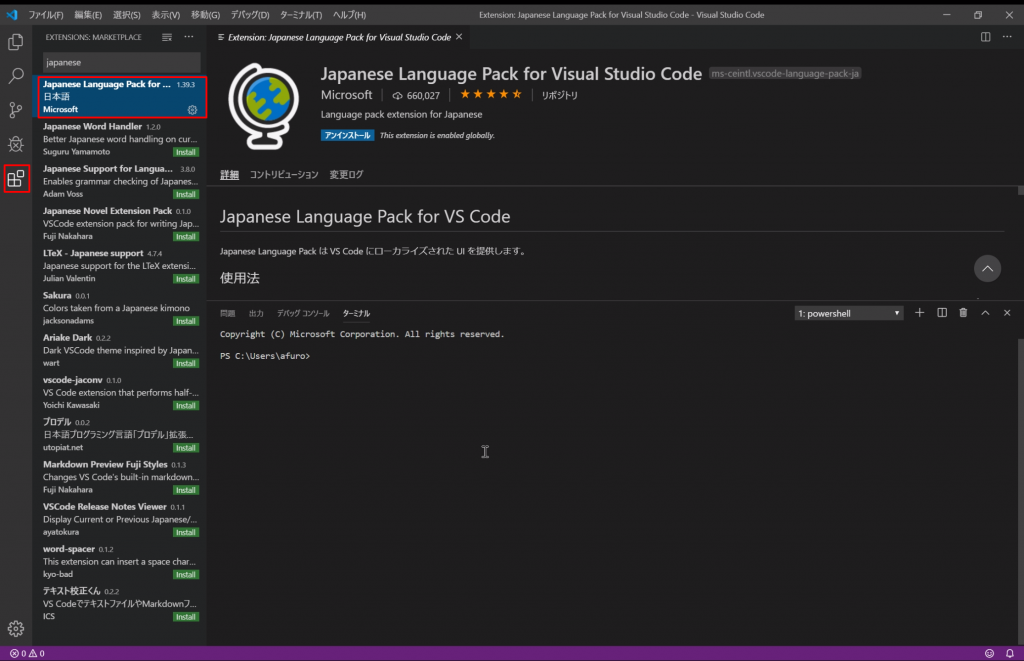Open the リポジトリ link
The height and width of the screenshot is (661, 1024).
560,95
